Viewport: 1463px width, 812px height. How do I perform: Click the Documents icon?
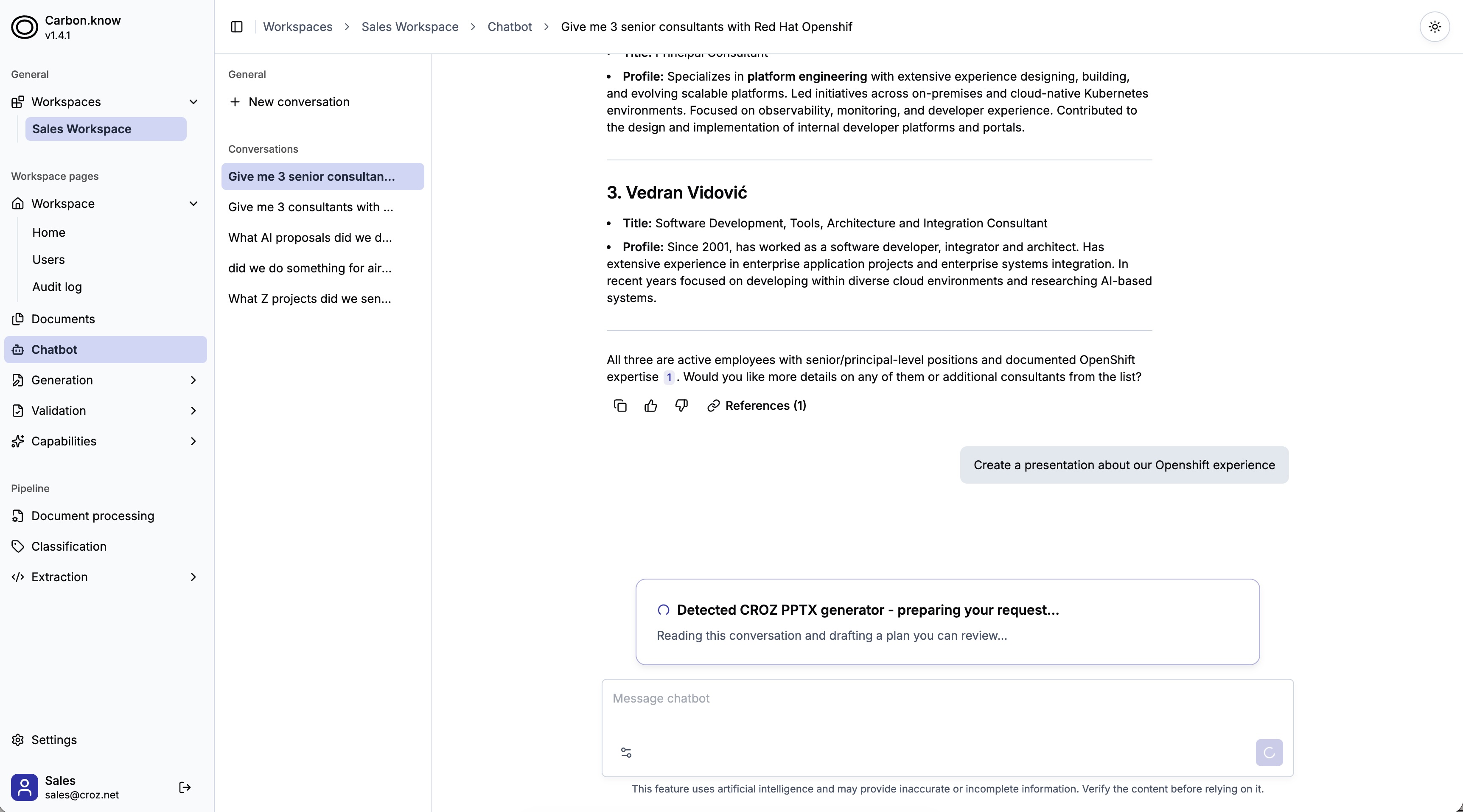17,319
